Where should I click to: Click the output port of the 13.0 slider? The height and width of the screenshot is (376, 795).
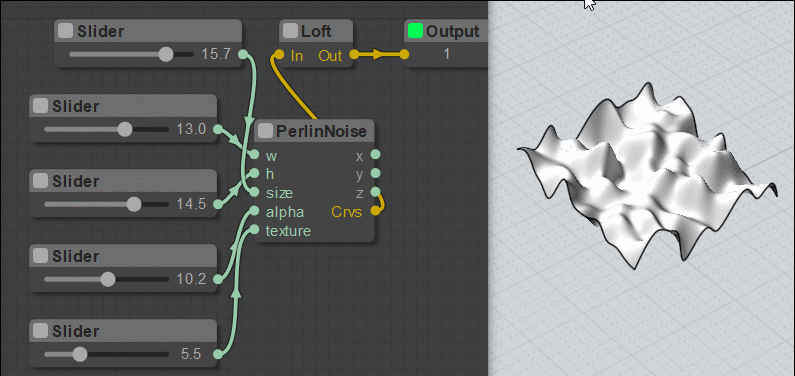tap(218, 129)
